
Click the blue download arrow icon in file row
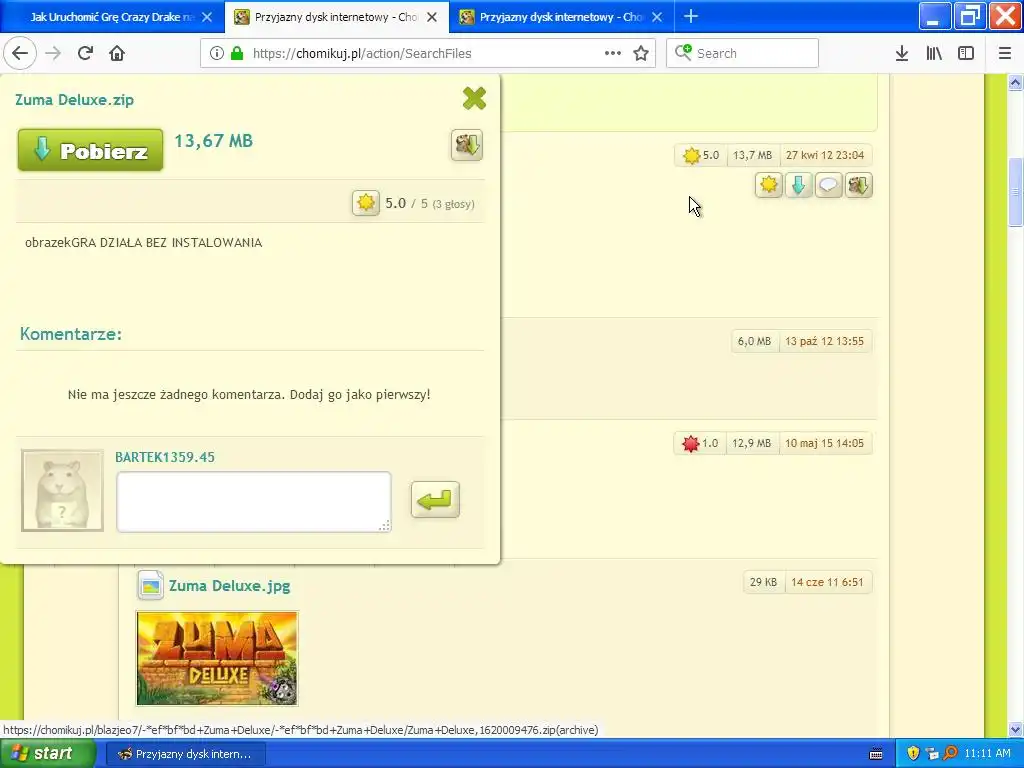pos(798,185)
